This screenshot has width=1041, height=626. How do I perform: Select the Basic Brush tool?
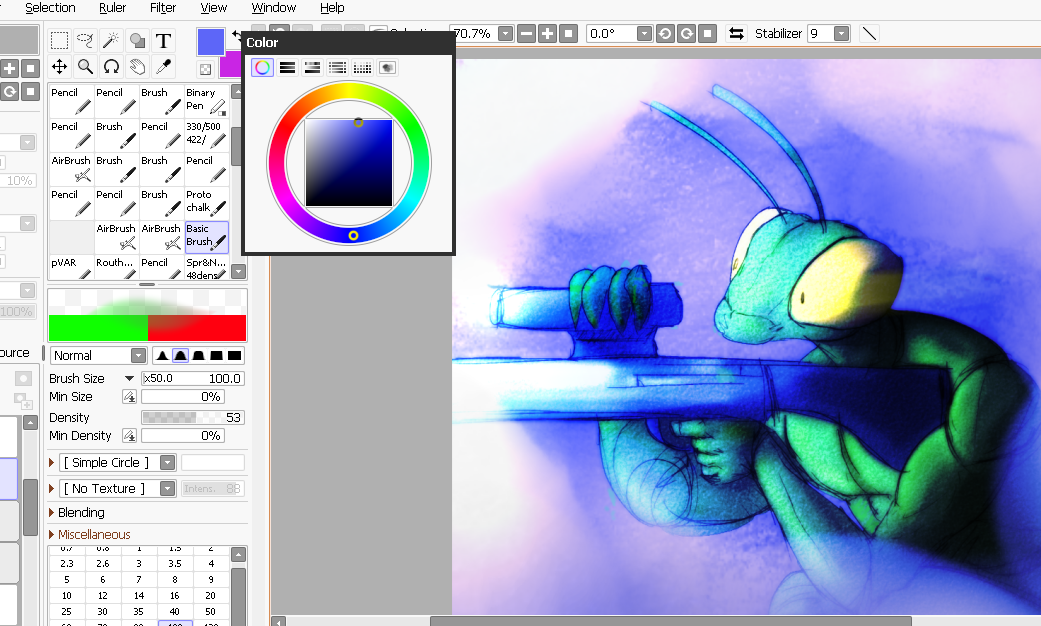pos(206,237)
